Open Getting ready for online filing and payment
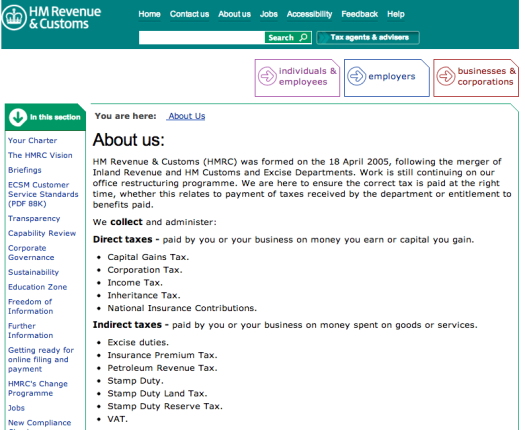Image resolution: width=525 pixels, height=430 pixels. [x=41, y=359]
